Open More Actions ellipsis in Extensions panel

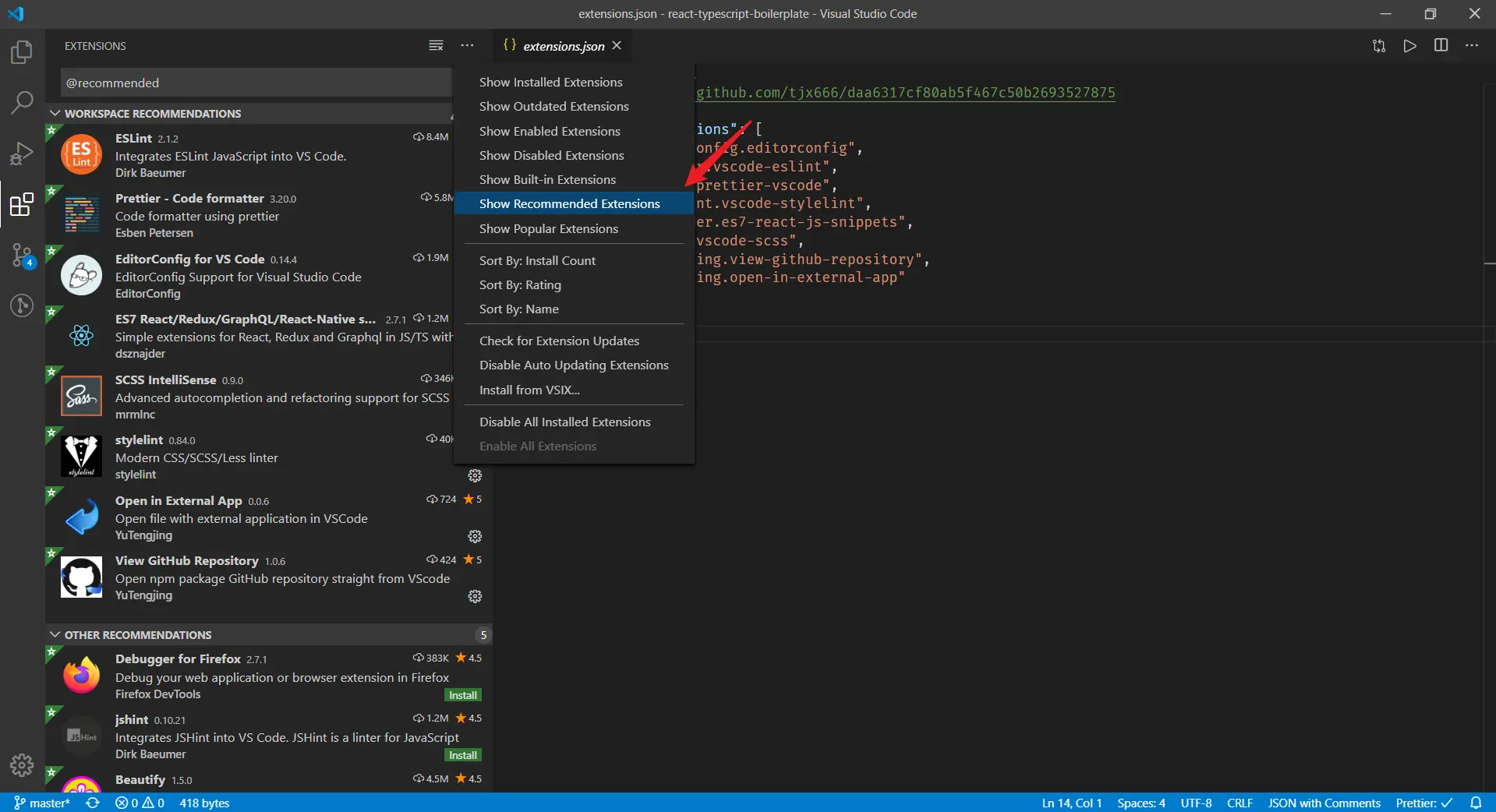click(467, 45)
